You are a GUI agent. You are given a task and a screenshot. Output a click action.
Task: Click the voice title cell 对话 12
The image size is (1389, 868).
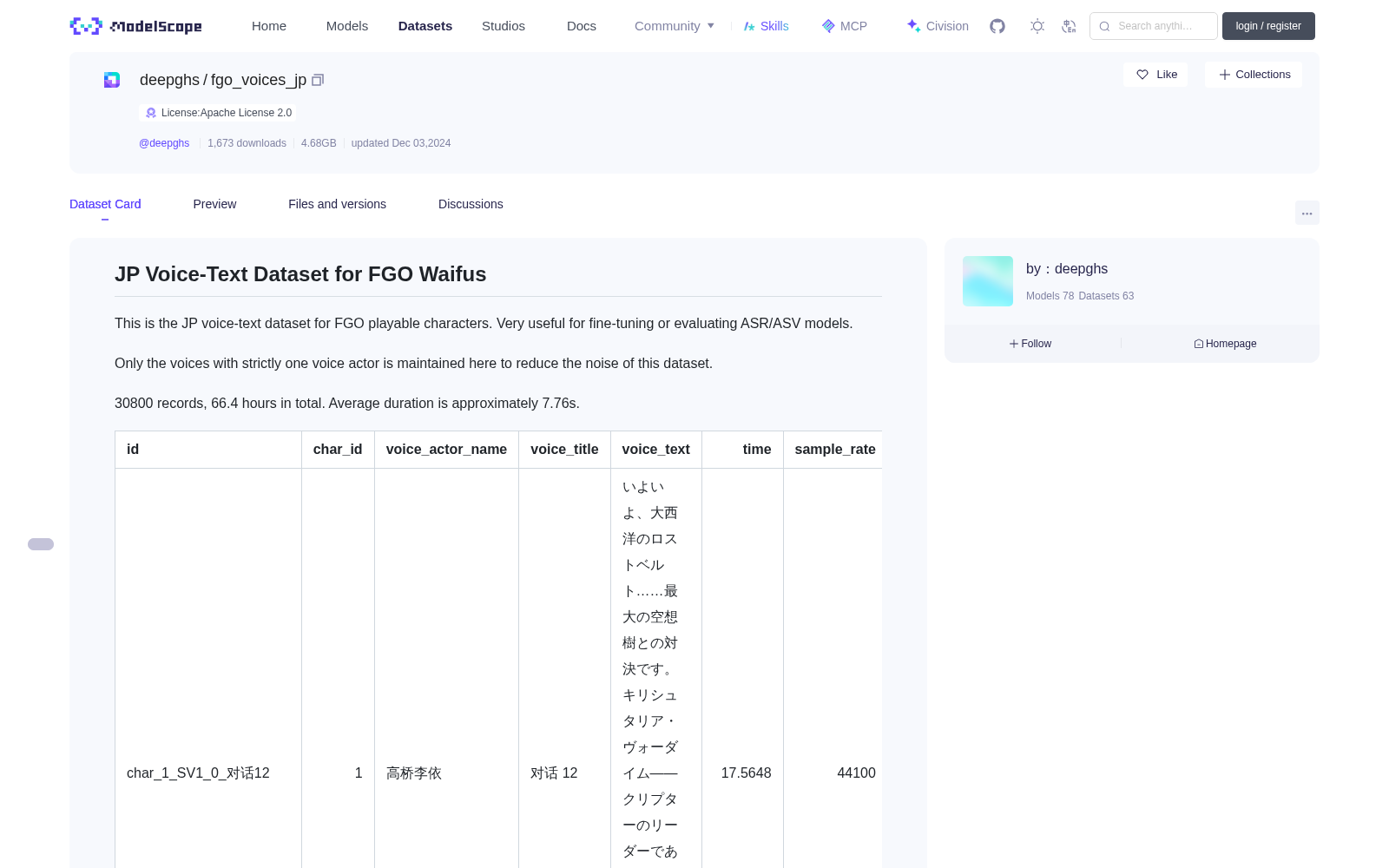coord(554,773)
